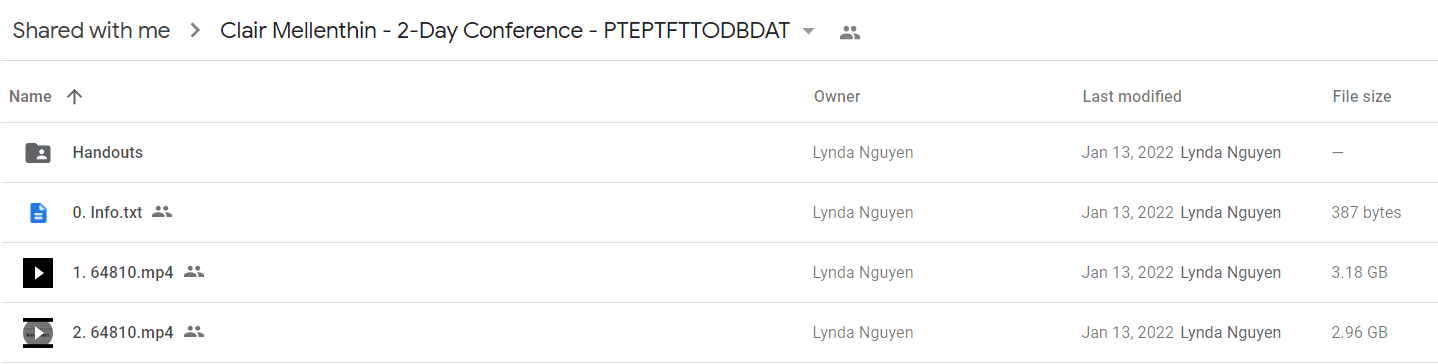Image resolution: width=1438 pixels, height=364 pixels.
Task: Sort by the Last modified column header
Action: pos(1132,97)
